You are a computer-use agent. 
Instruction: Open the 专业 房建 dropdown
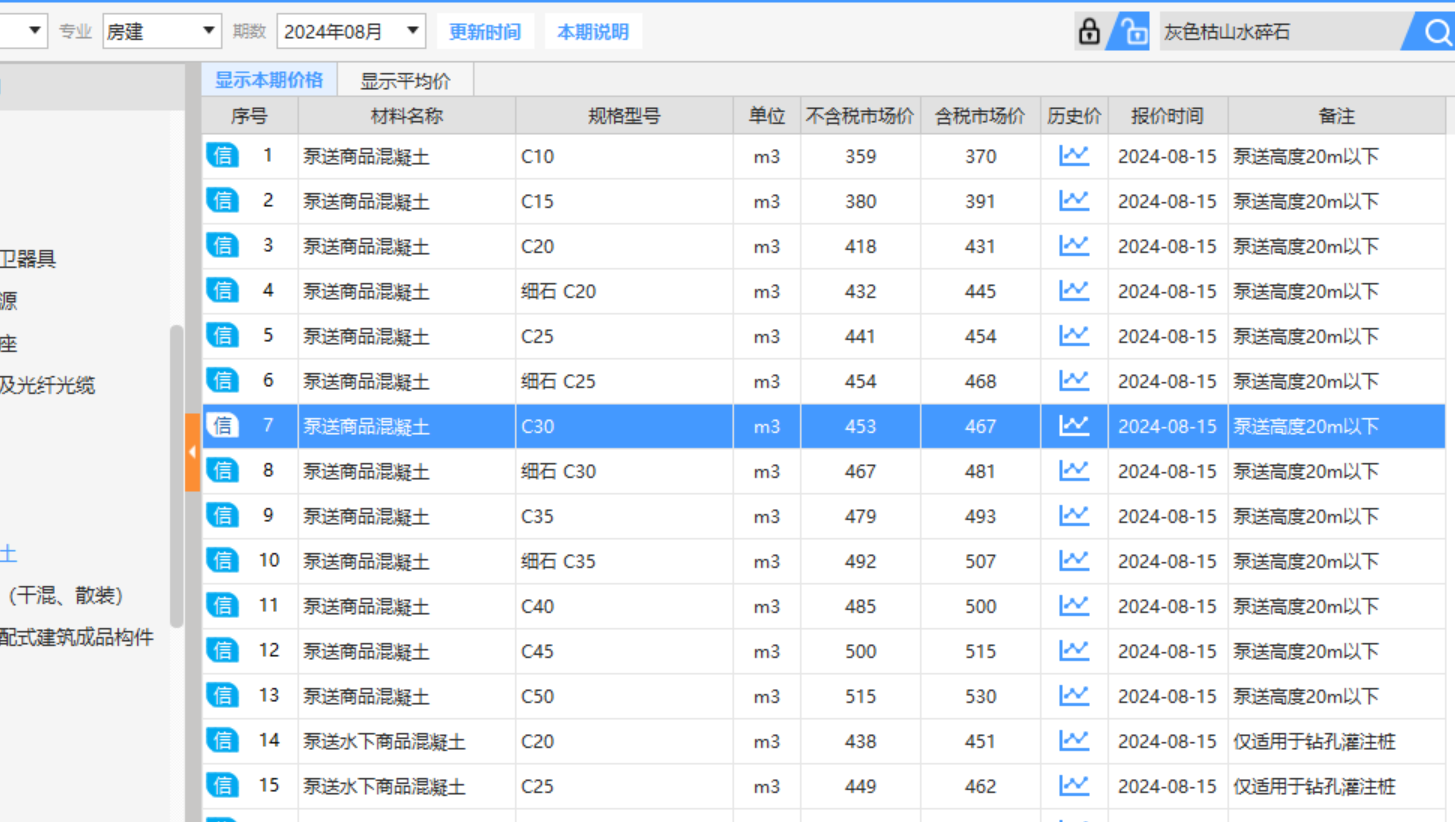[161, 31]
